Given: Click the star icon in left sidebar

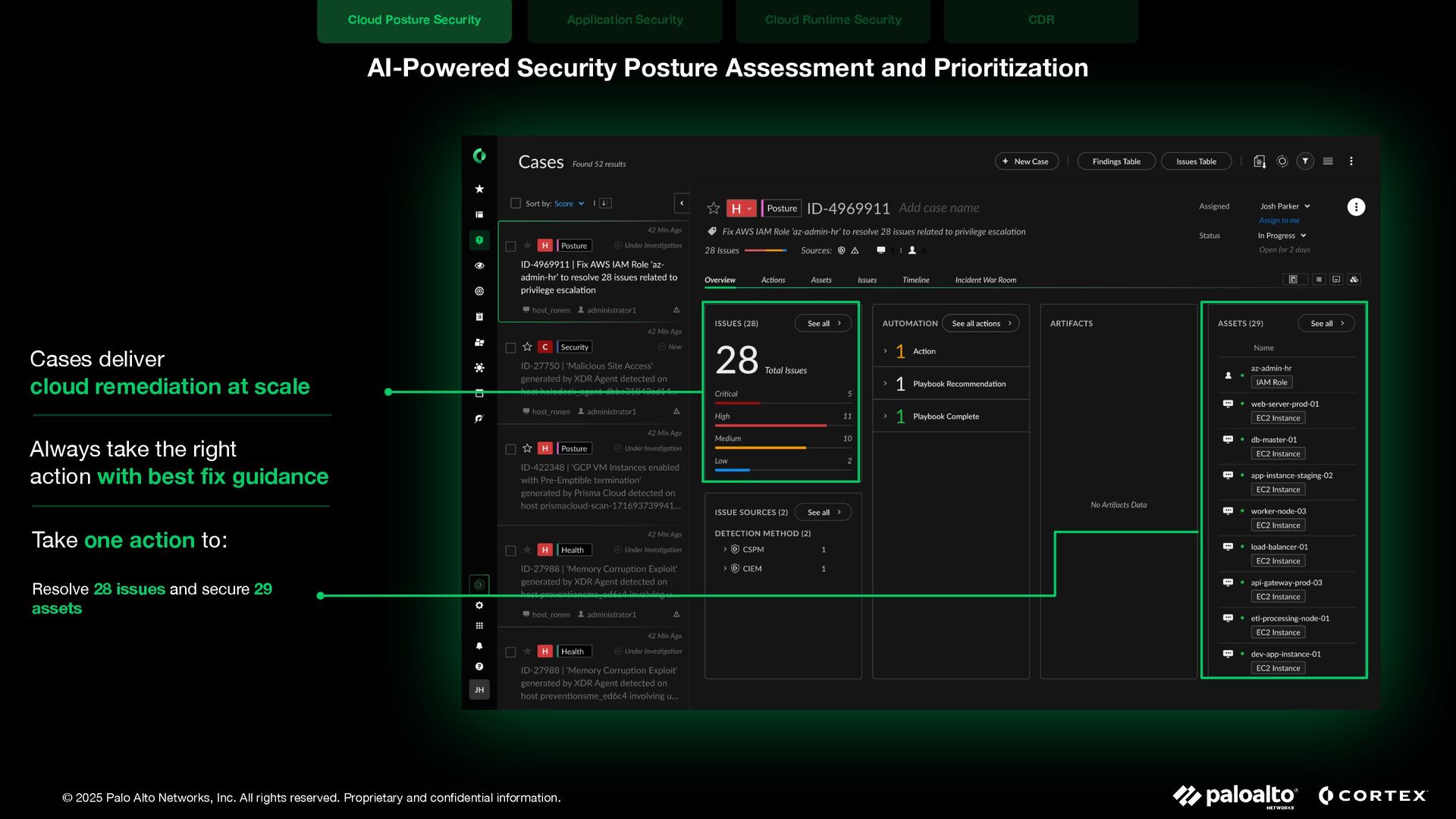Looking at the screenshot, I should tap(479, 189).
